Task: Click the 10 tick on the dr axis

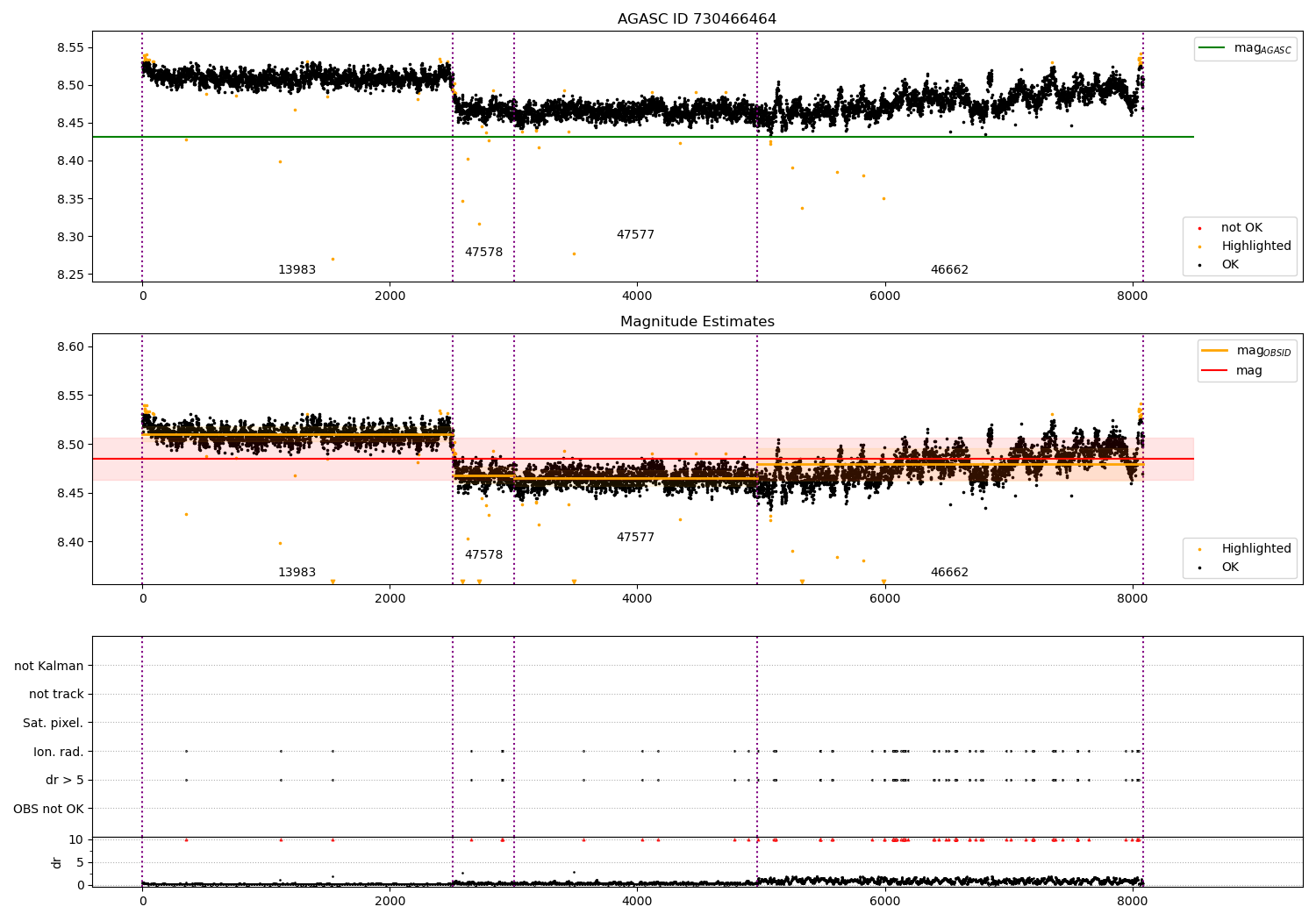Action: [x=76, y=839]
